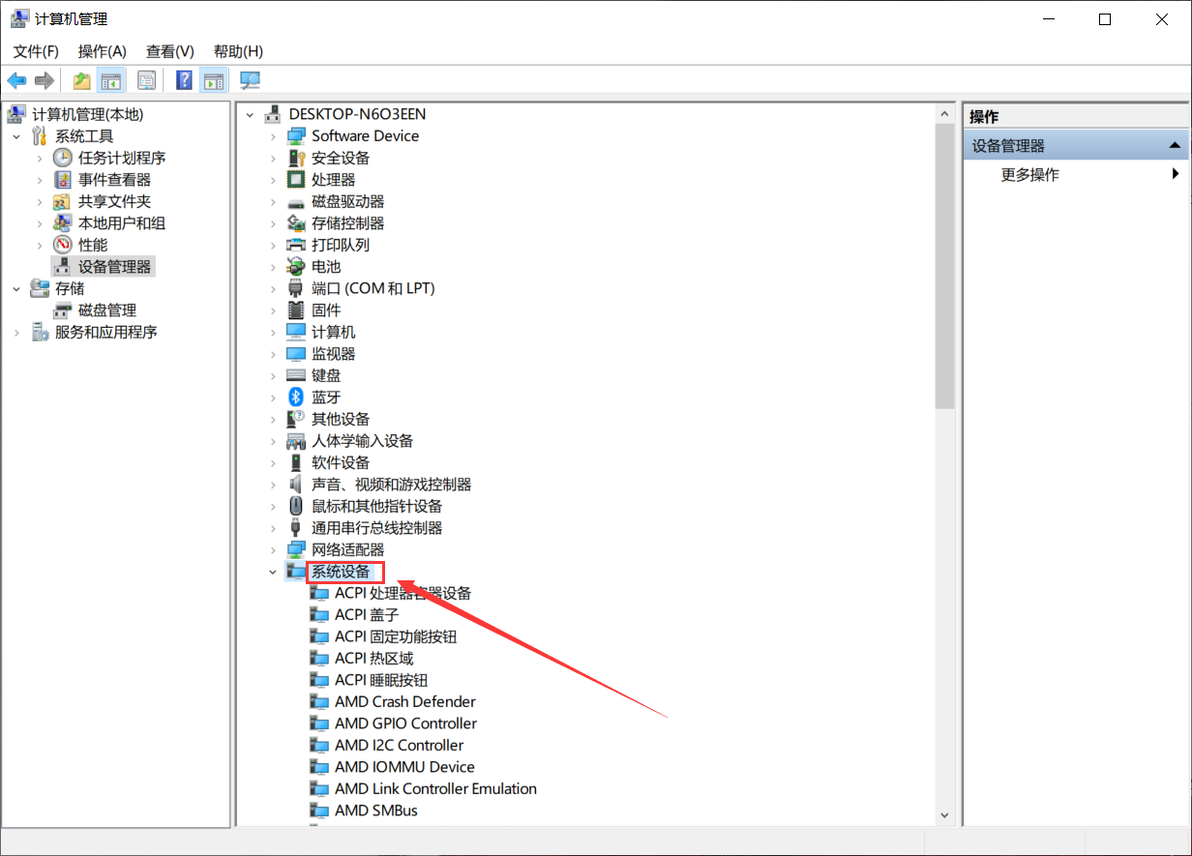This screenshot has width=1192, height=856.
Task: Collapse the 存储 tree node
Action: click(x=17, y=289)
